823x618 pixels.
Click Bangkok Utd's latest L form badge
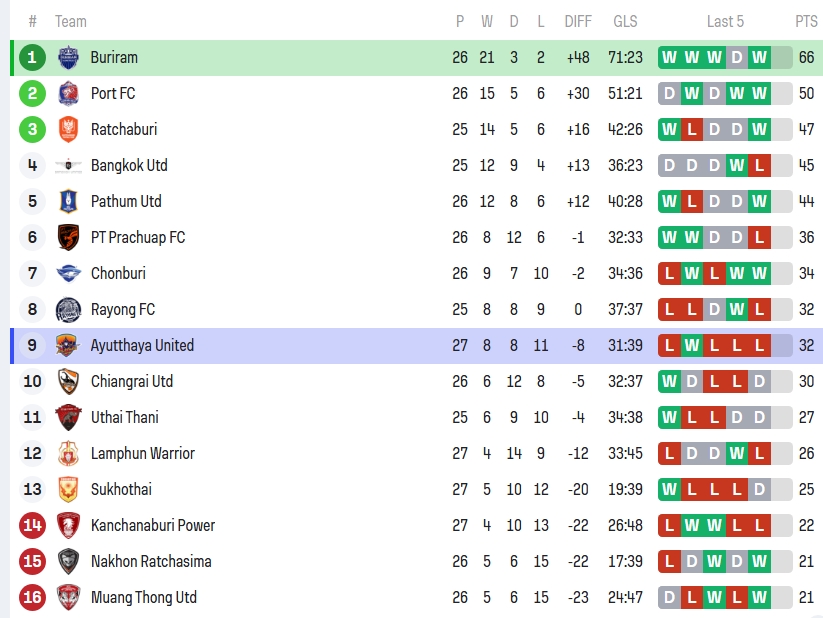[x=760, y=165]
